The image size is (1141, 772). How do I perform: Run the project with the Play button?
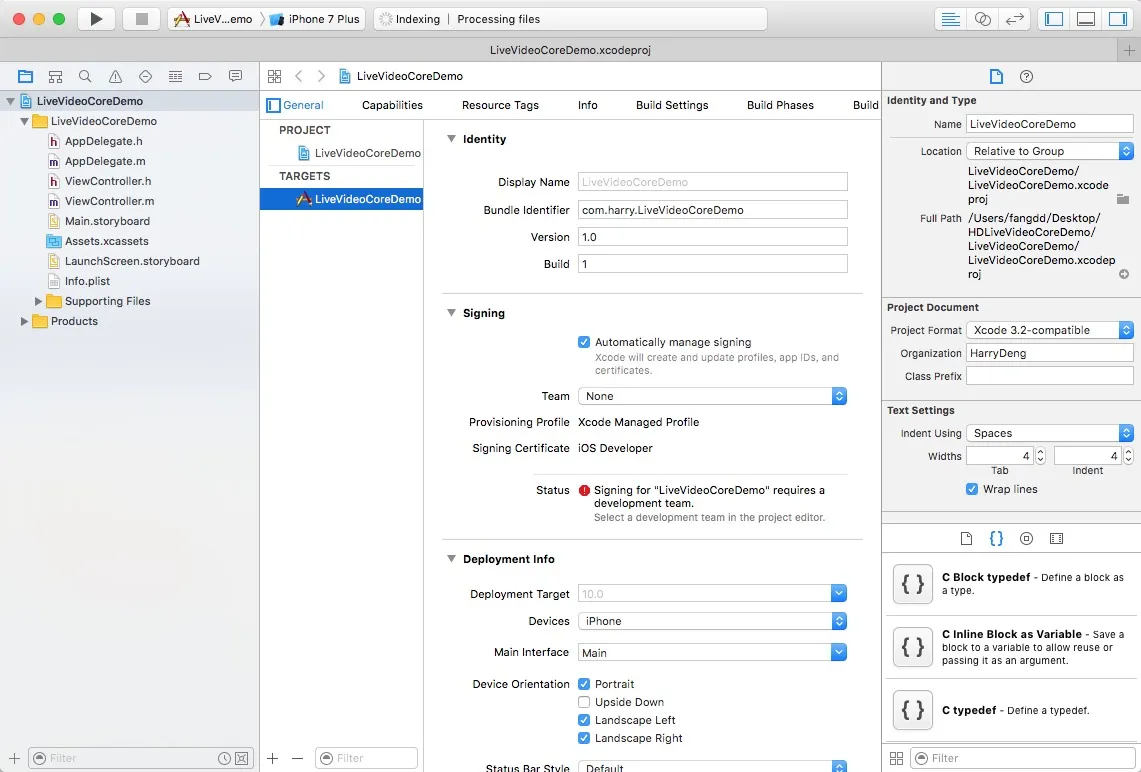[x=96, y=19]
